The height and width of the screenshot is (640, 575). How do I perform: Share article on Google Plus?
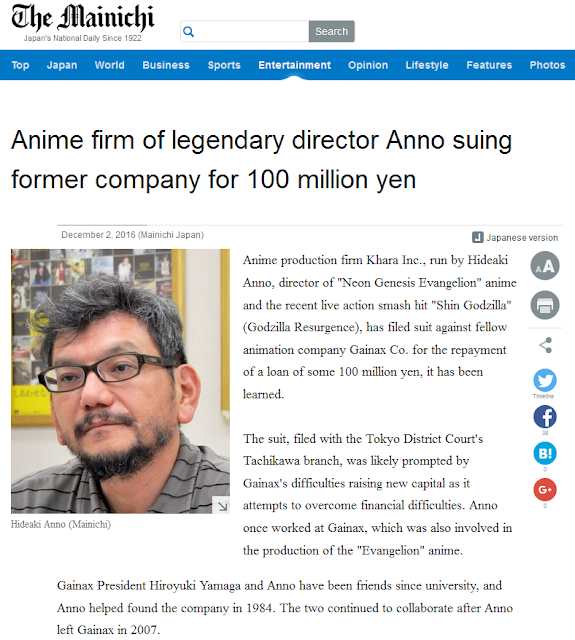[x=545, y=489]
